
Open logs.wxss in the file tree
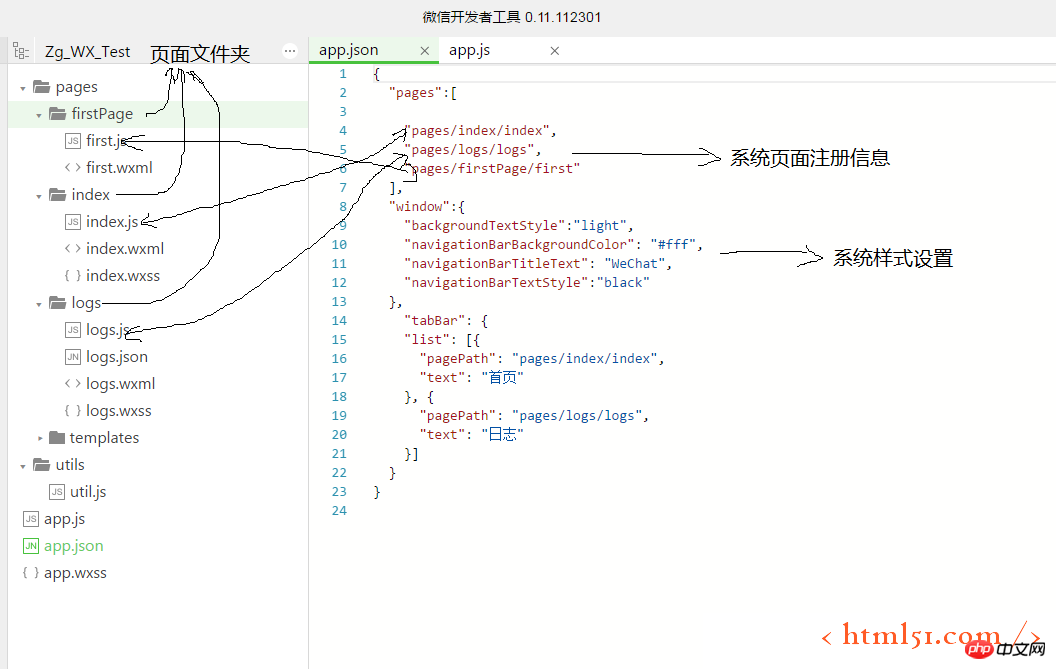click(x=118, y=411)
